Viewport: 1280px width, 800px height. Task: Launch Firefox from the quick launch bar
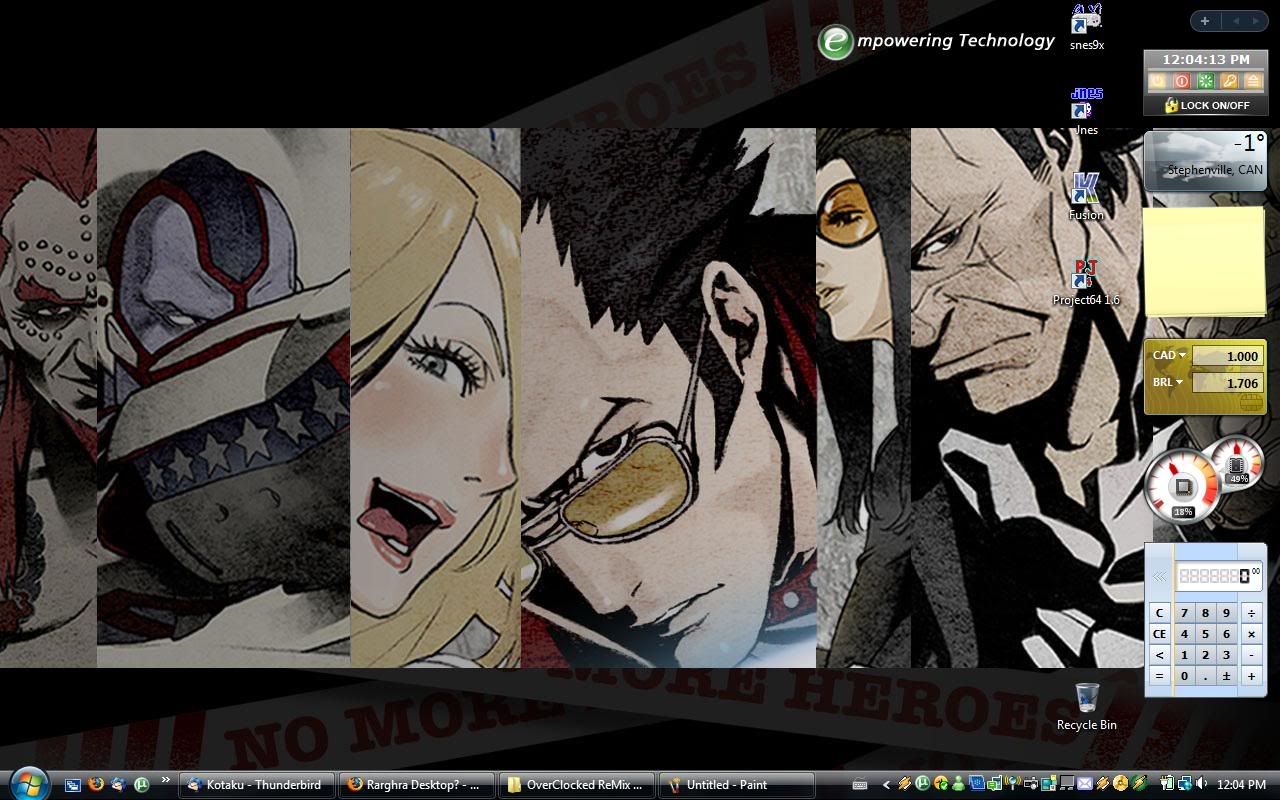click(x=96, y=785)
